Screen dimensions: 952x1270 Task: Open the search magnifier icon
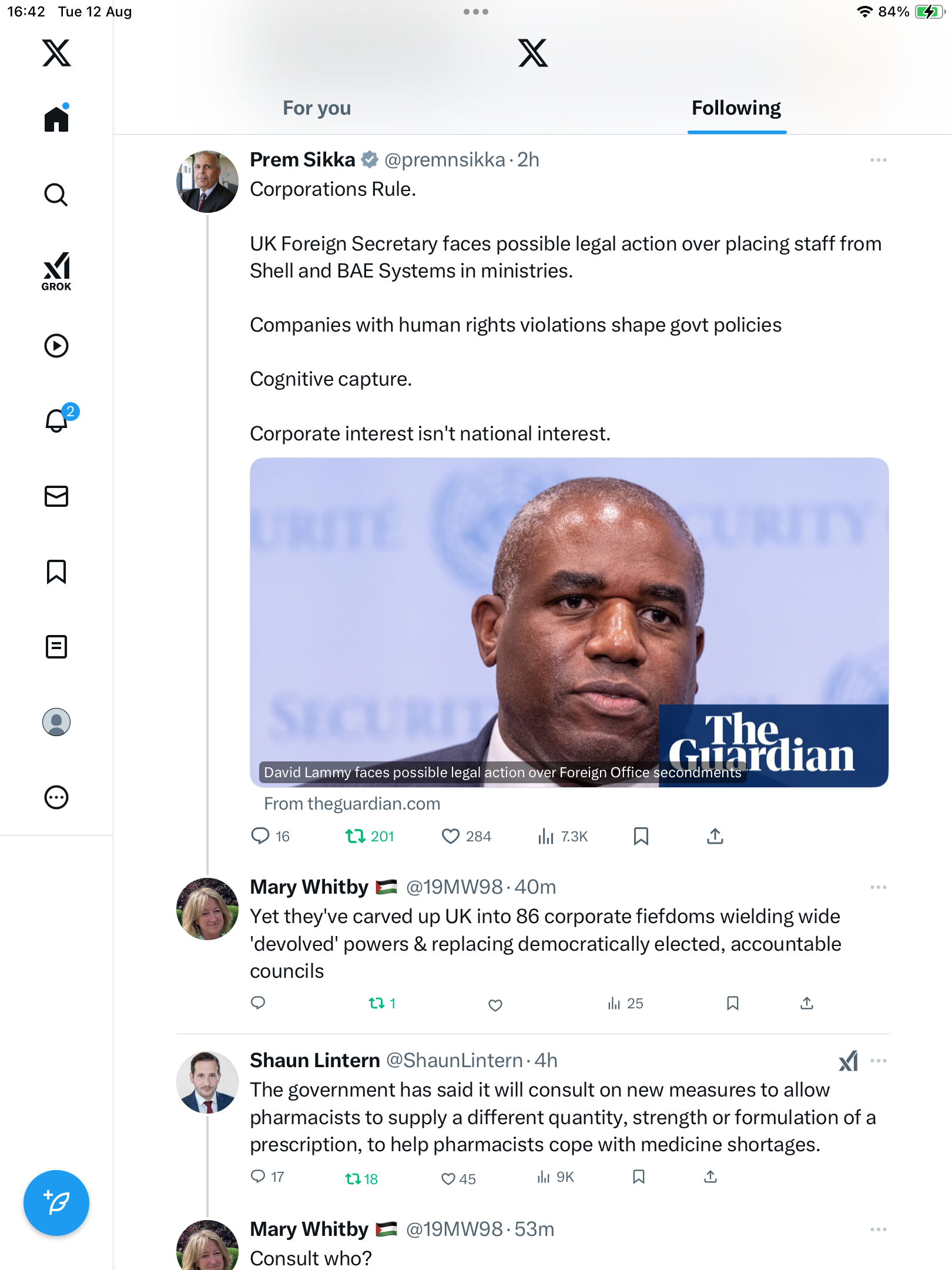pyautogui.click(x=56, y=195)
